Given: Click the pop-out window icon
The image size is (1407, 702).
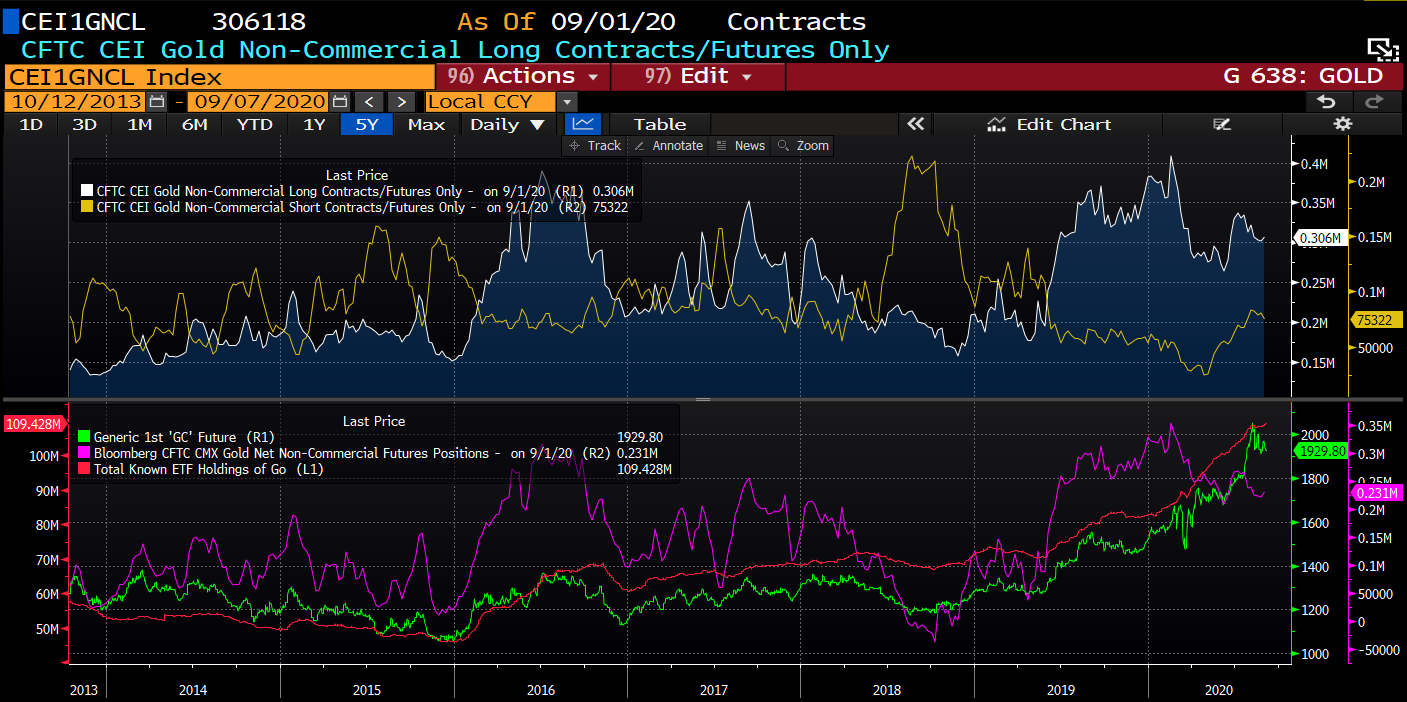Looking at the screenshot, I should pos(1381,49).
